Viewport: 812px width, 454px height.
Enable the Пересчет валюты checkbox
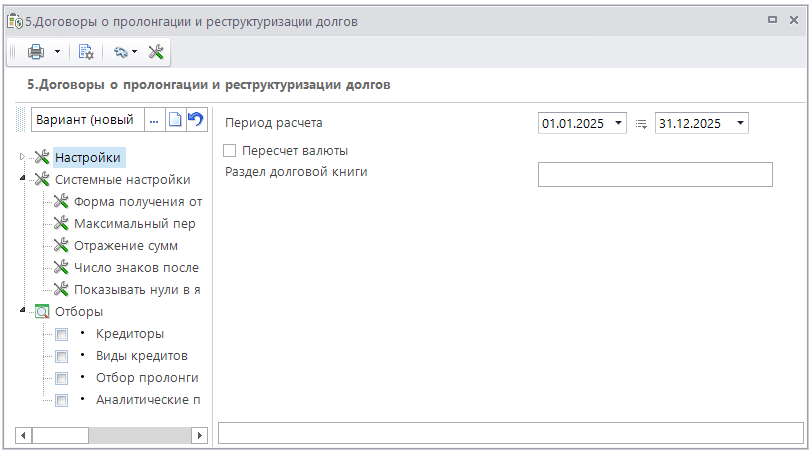point(231,150)
